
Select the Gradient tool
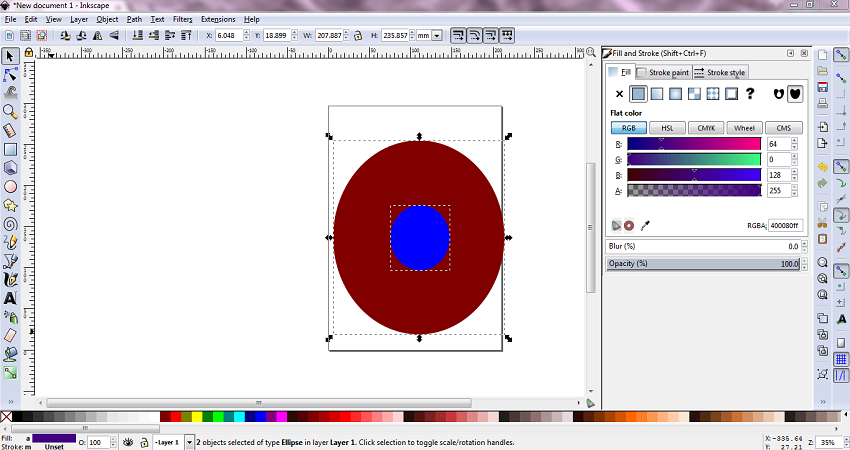[x=10, y=373]
